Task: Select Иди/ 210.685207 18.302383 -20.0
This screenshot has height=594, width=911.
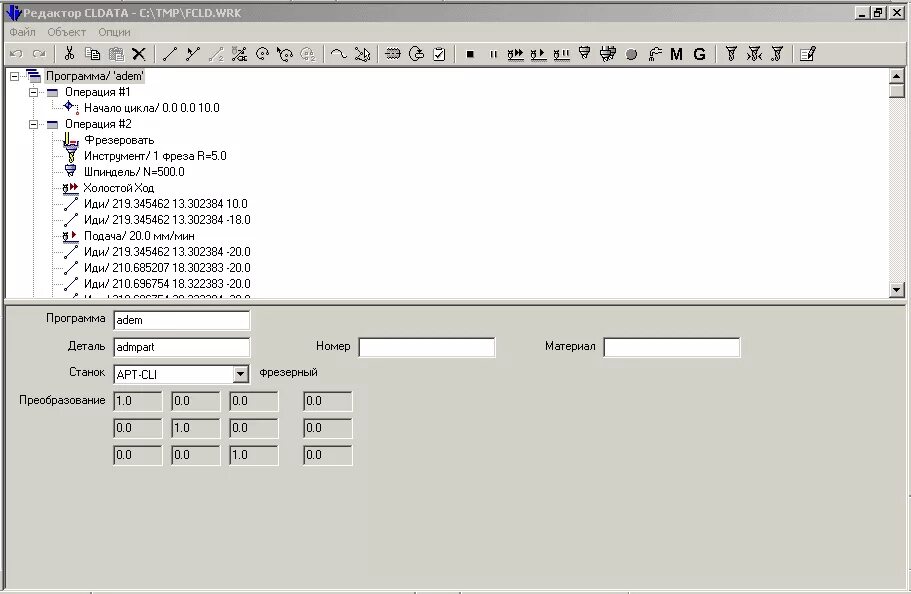Action: (167, 268)
